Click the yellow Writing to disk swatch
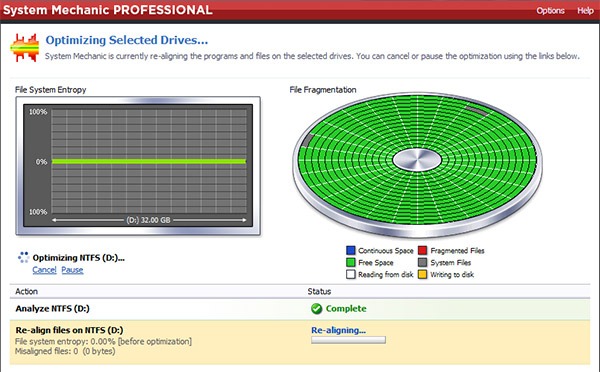The image size is (600, 372). [422, 274]
